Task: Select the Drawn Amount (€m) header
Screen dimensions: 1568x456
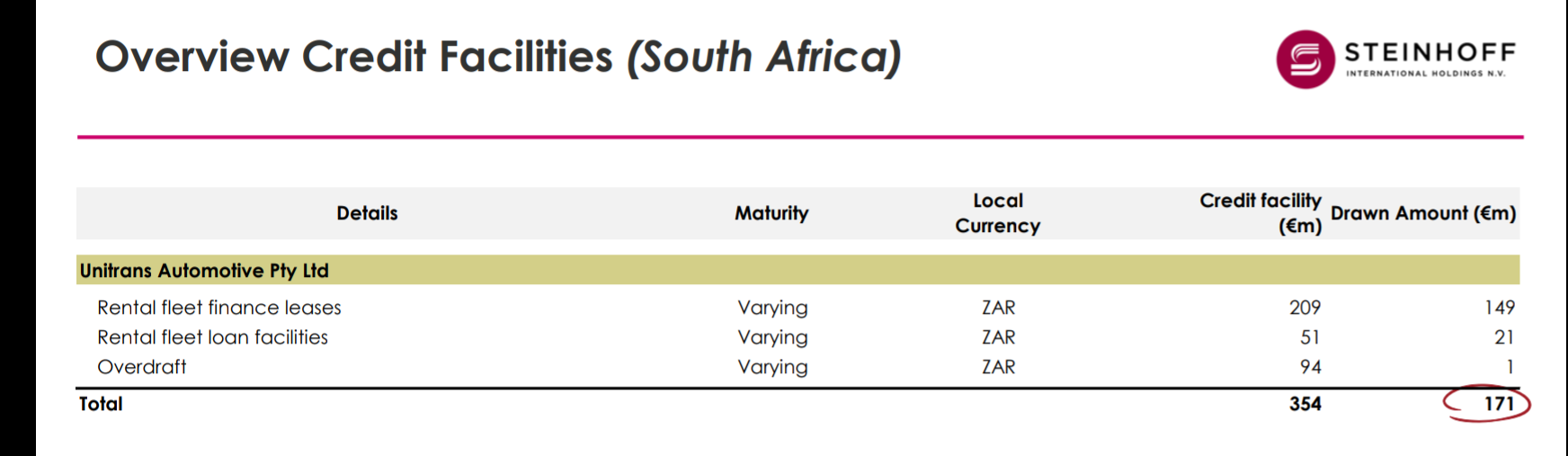Action: (1422, 213)
